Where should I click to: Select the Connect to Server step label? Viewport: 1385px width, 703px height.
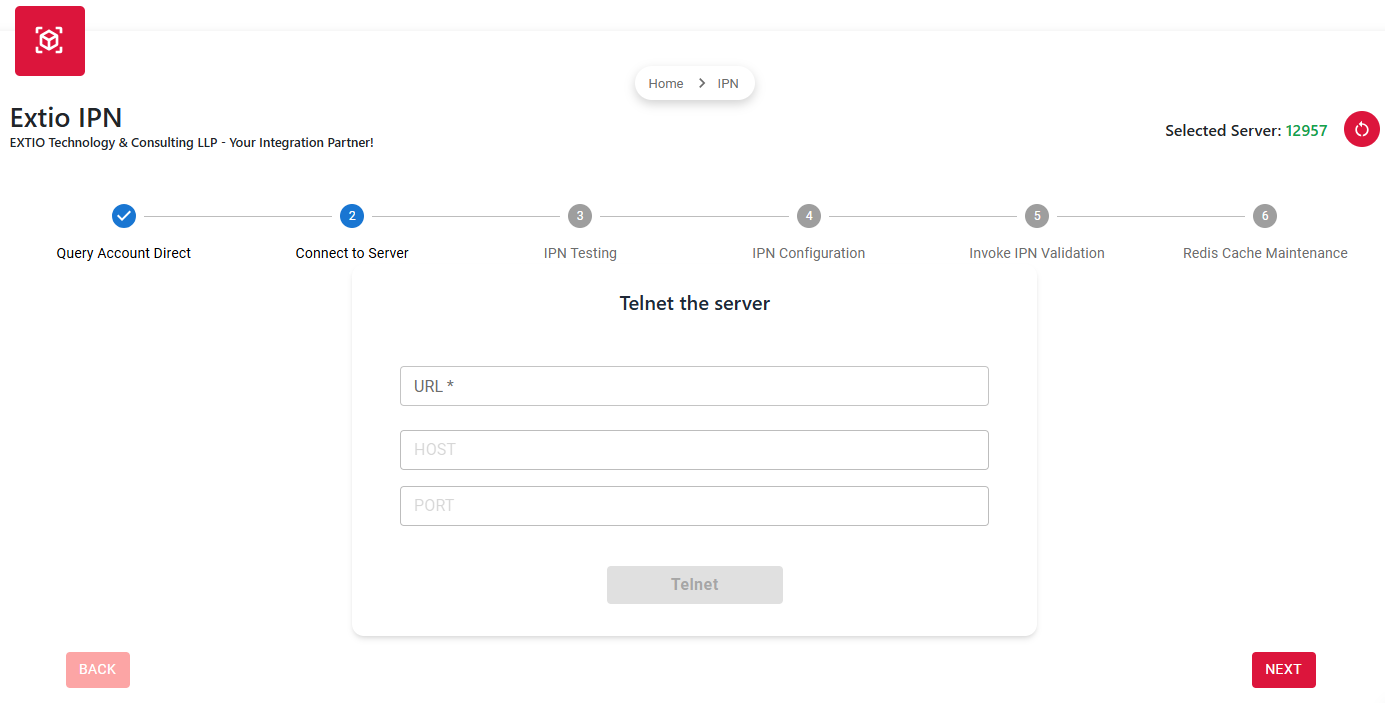(x=352, y=253)
